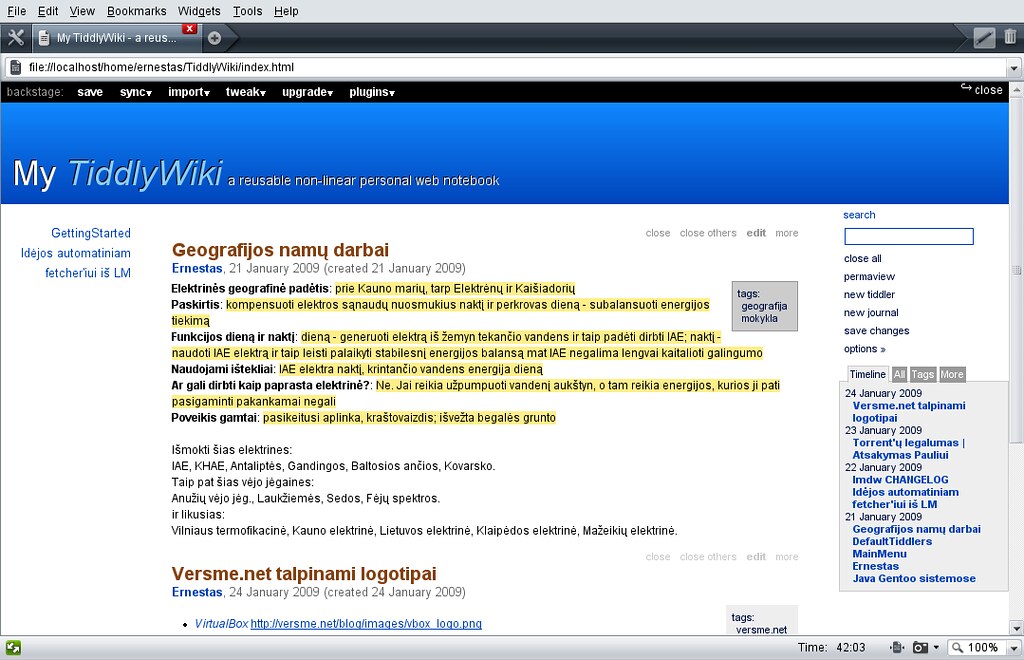Open the Edit menu
This screenshot has height=660, width=1024.
point(48,11)
